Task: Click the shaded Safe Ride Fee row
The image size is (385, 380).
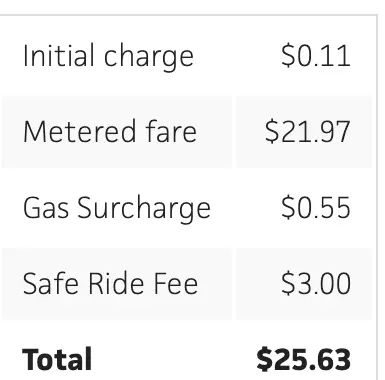Action: pos(187,284)
